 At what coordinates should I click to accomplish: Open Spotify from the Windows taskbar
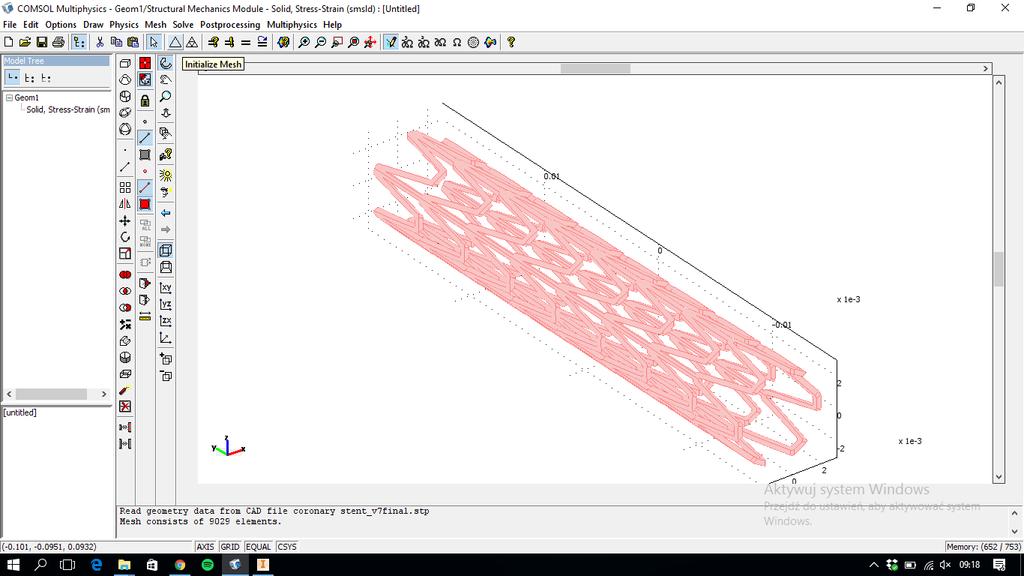tap(208, 565)
